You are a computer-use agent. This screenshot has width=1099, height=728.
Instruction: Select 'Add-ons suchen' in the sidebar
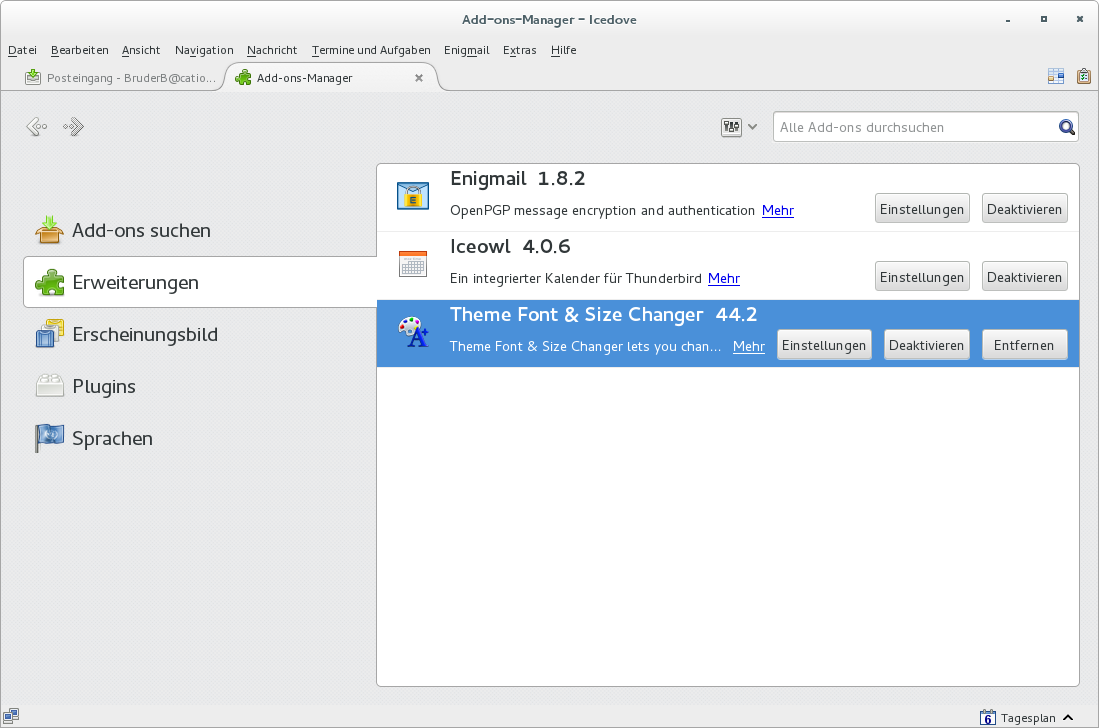point(200,231)
